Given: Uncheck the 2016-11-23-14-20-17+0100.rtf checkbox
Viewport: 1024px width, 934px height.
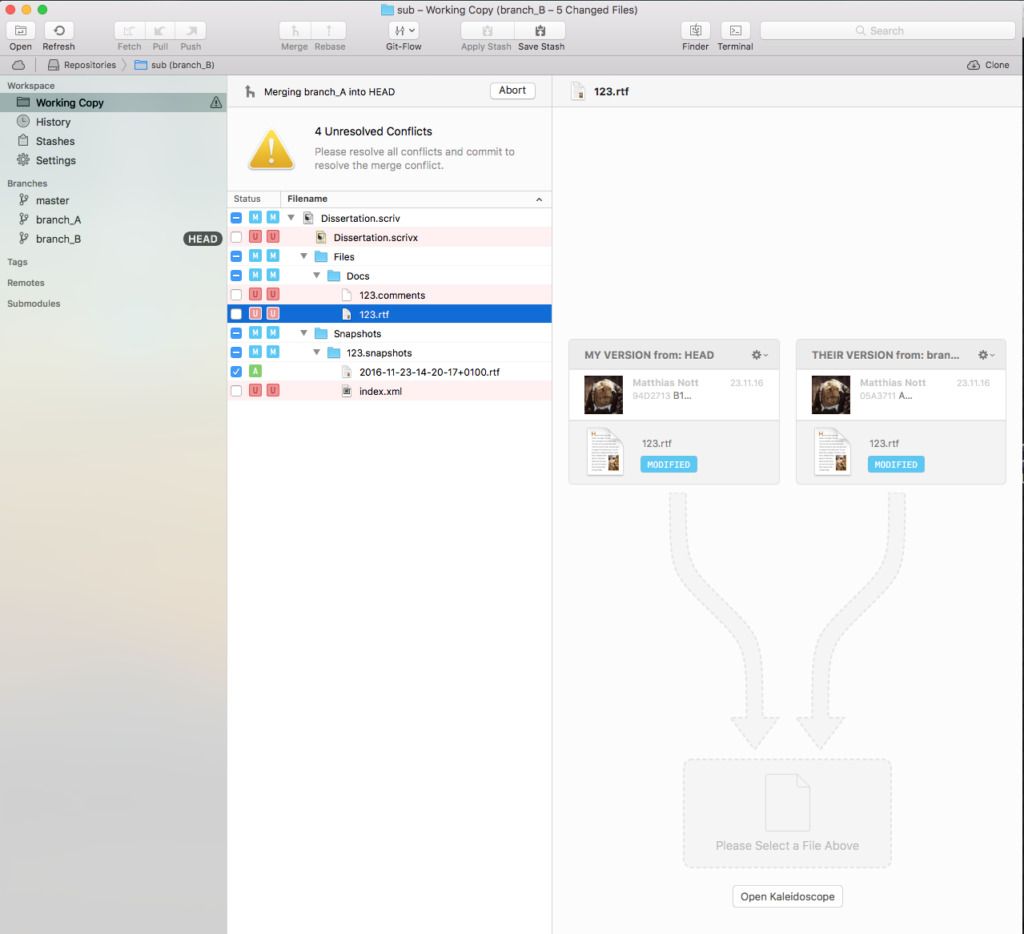Looking at the screenshot, I should [236, 372].
